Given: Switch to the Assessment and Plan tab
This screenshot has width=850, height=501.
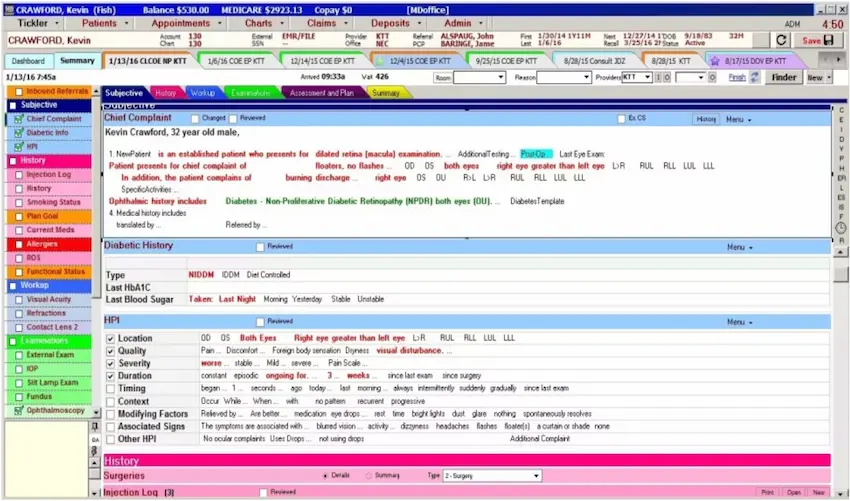Looking at the screenshot, I should [x=322, y=93].
